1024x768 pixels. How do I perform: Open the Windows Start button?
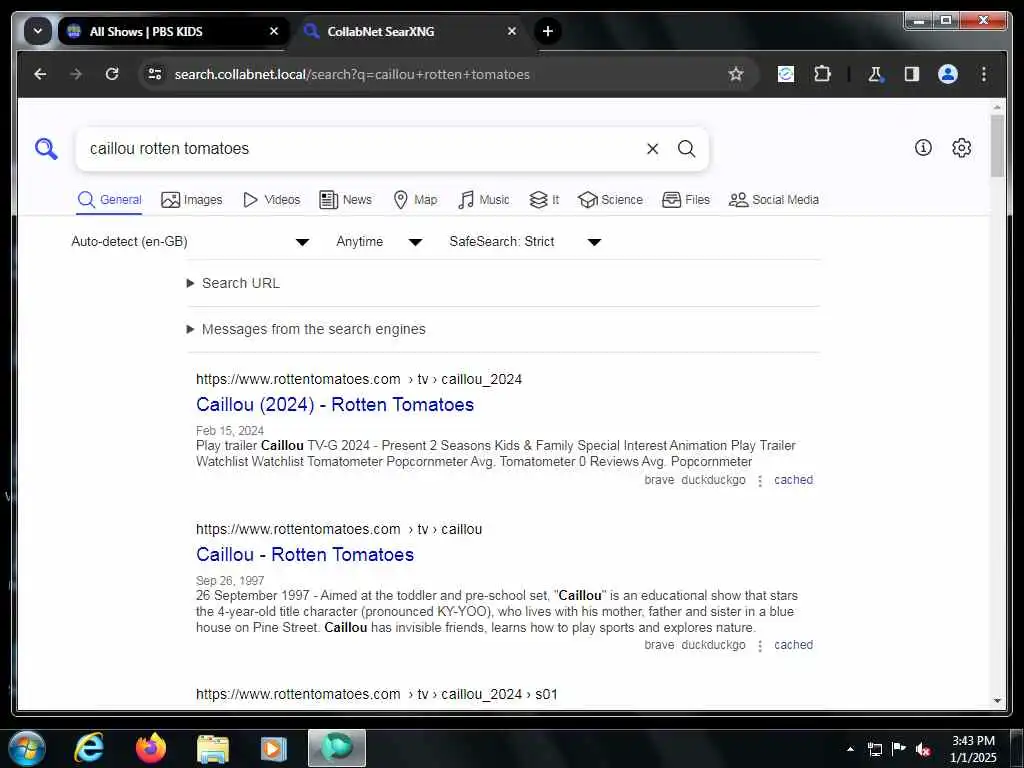27,748
